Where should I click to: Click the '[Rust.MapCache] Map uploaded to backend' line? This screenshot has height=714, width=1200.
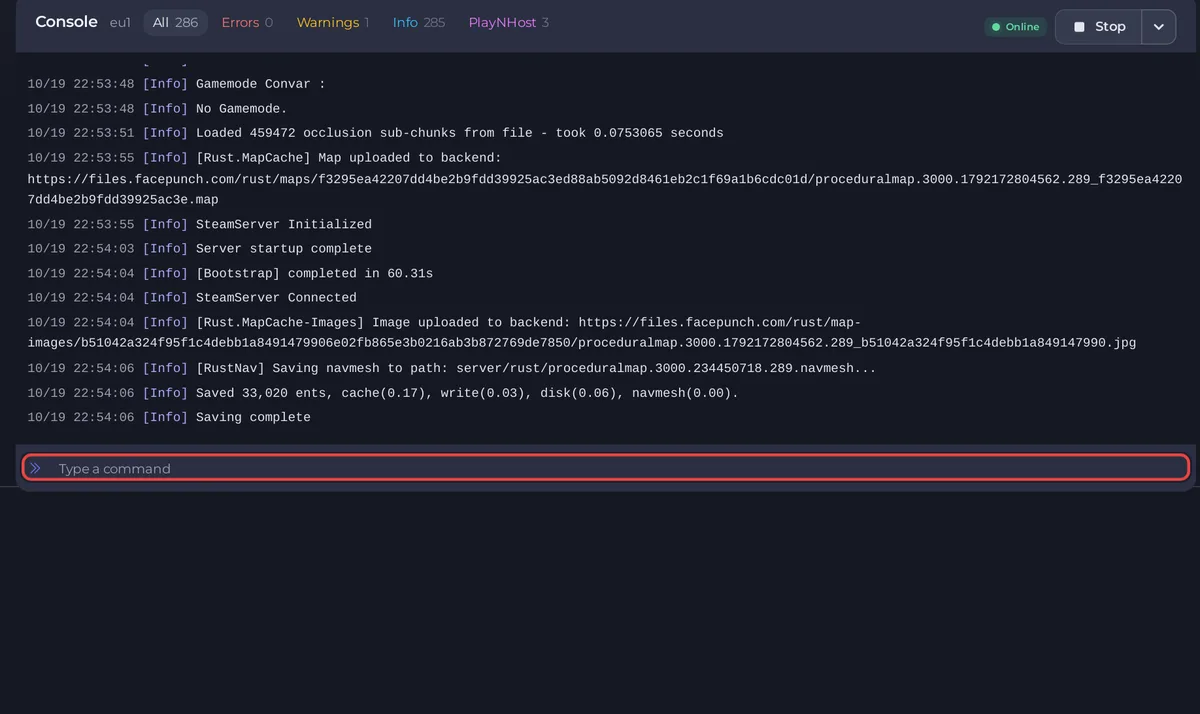(x=264, y=158)
